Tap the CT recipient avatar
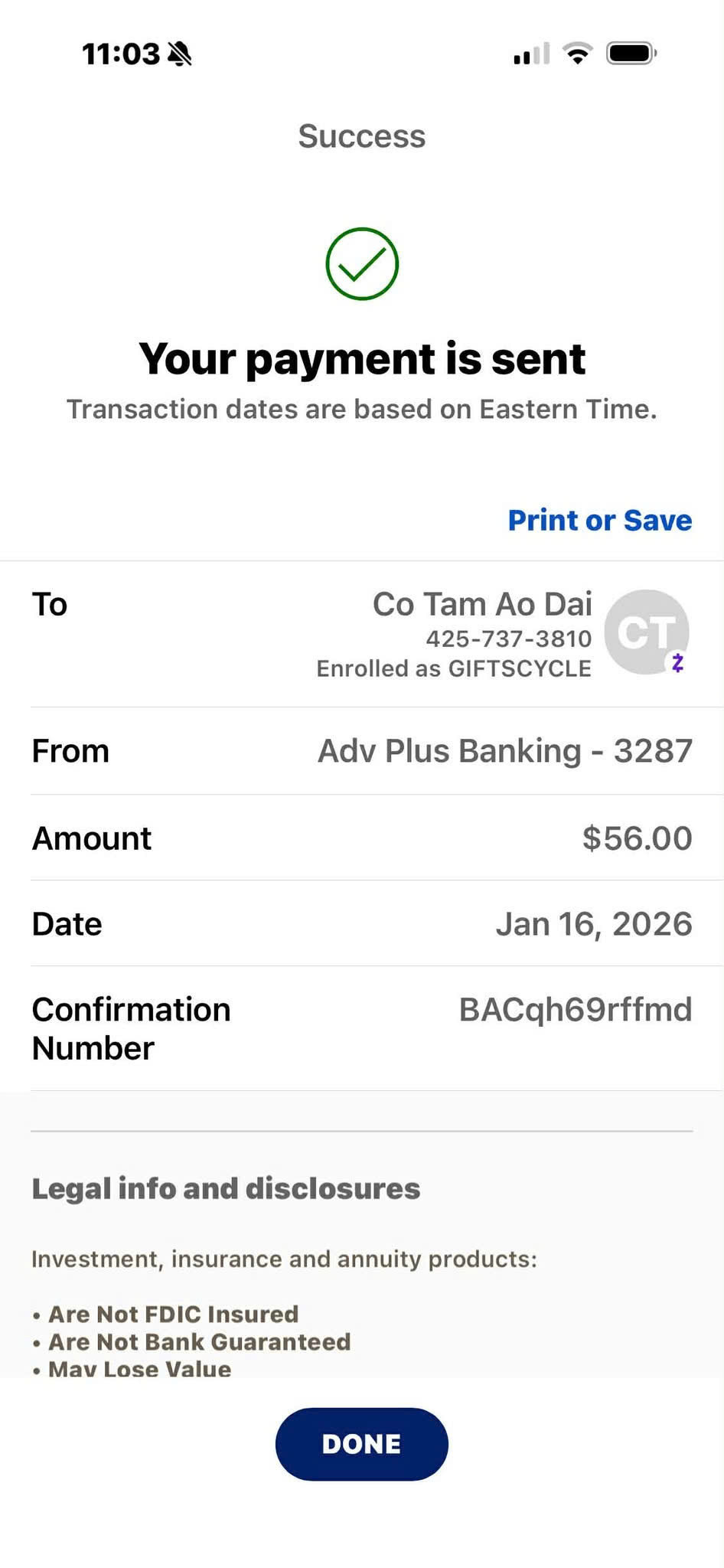Image resolution: width=724 pixels, height=1568 pixels. (644, 631)
